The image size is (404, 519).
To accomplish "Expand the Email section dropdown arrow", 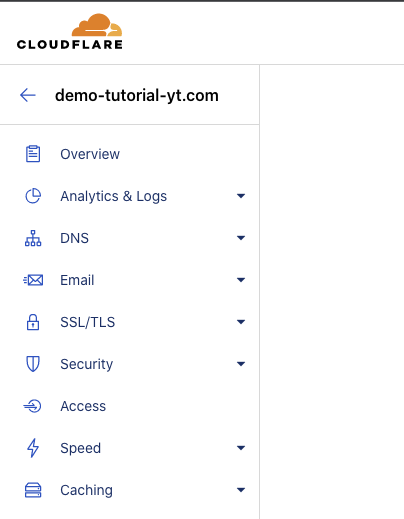I will point(241,280).
